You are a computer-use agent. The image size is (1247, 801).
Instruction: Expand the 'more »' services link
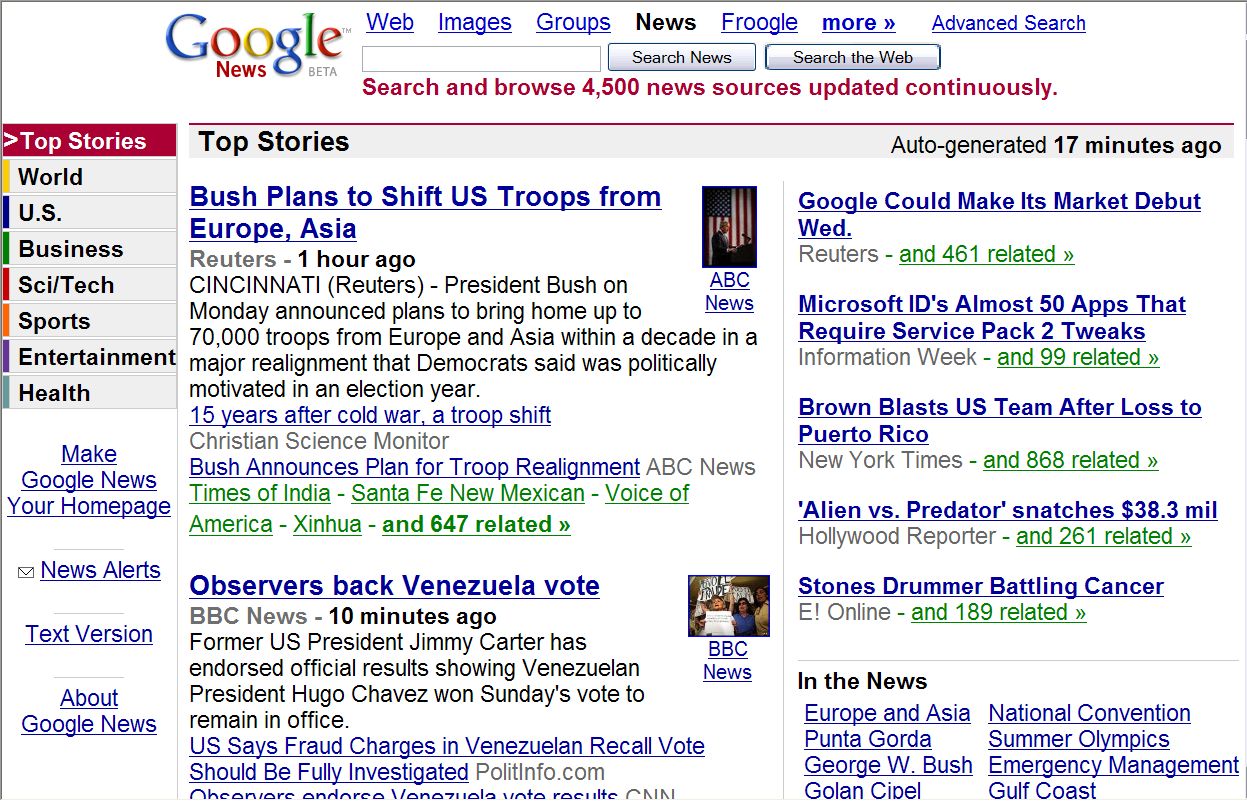coord(858,22)
